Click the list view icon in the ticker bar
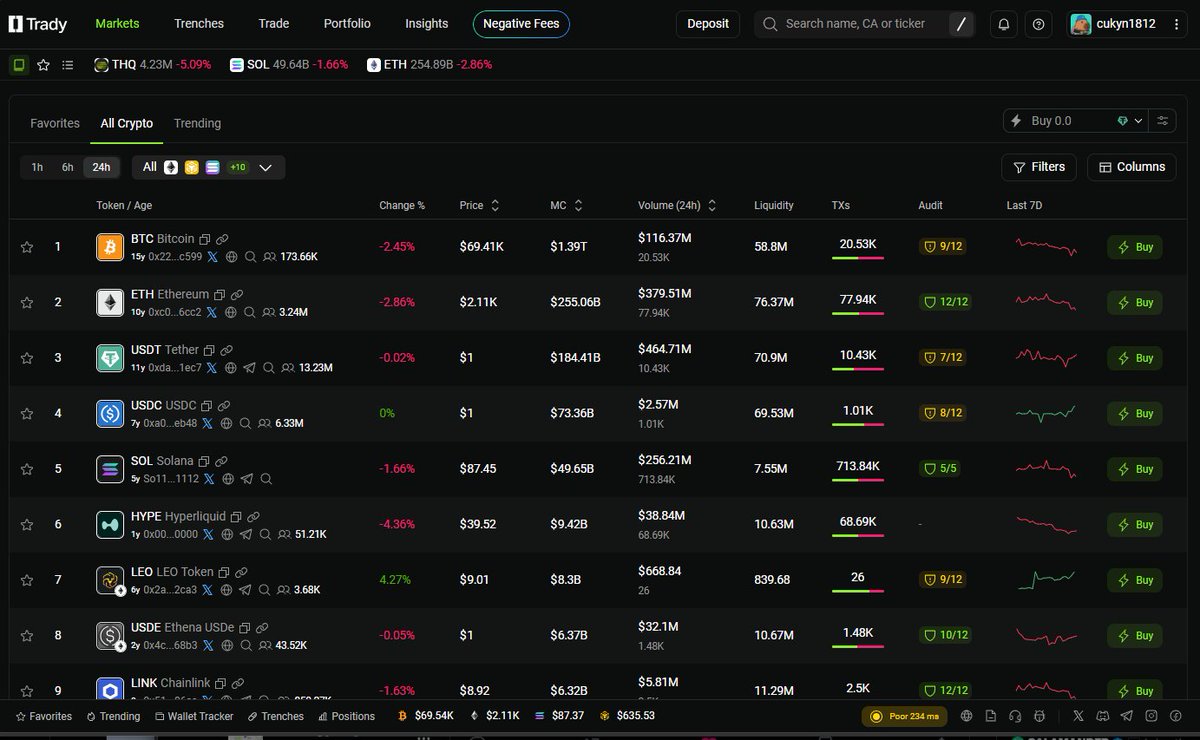Viewport: 1200px width, 740px height. (x=68, y=65)
